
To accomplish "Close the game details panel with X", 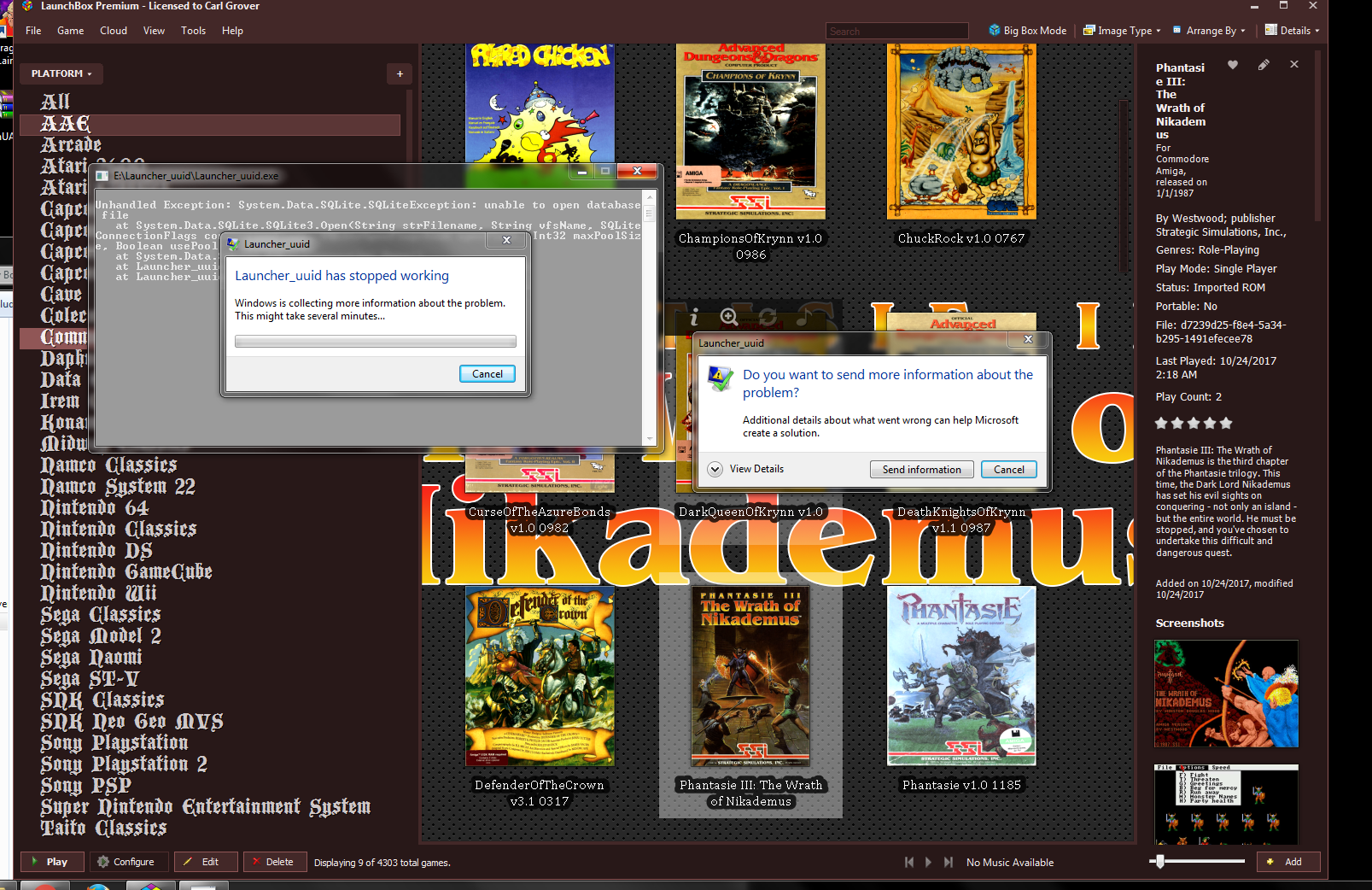I will pos(1294,65).
